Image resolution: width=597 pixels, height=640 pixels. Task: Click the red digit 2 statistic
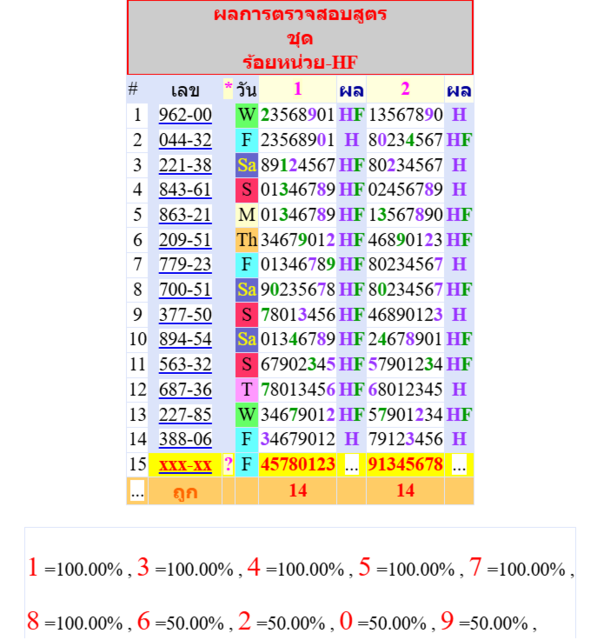click(244, 621)
